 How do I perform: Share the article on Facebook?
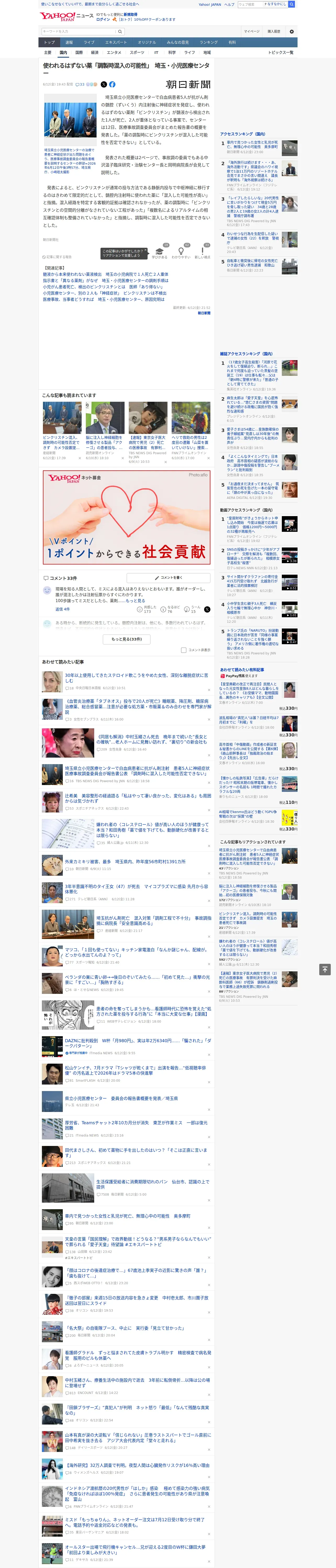pos(112,85)
